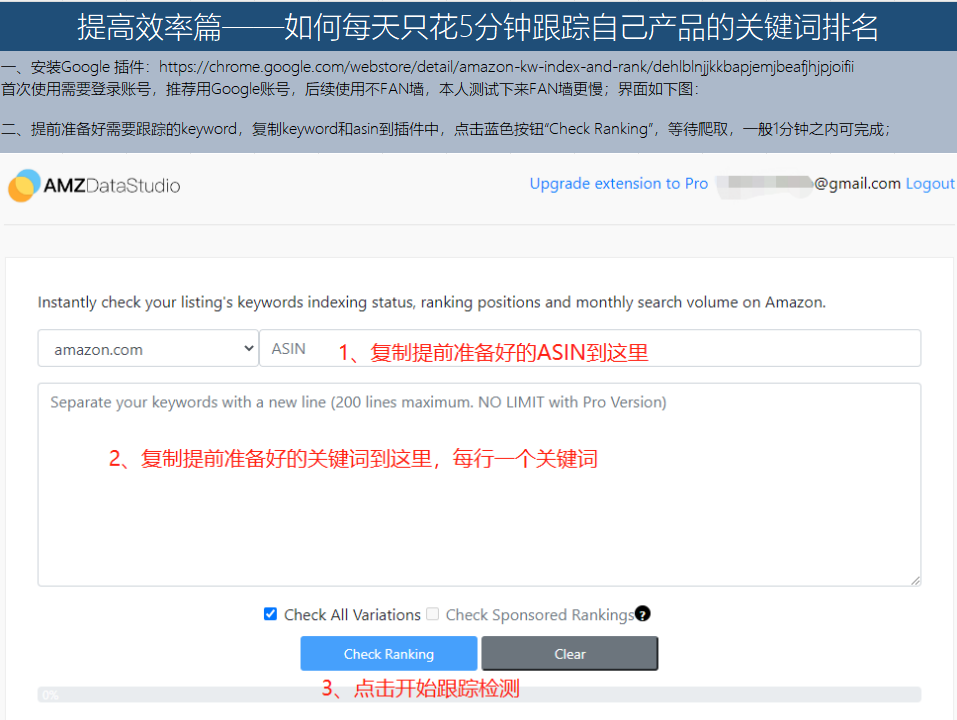The width and height of the screenshot is (957, 720).
Task: Click the Chrome webstore plugin URL text
Action: click(506, 67)
